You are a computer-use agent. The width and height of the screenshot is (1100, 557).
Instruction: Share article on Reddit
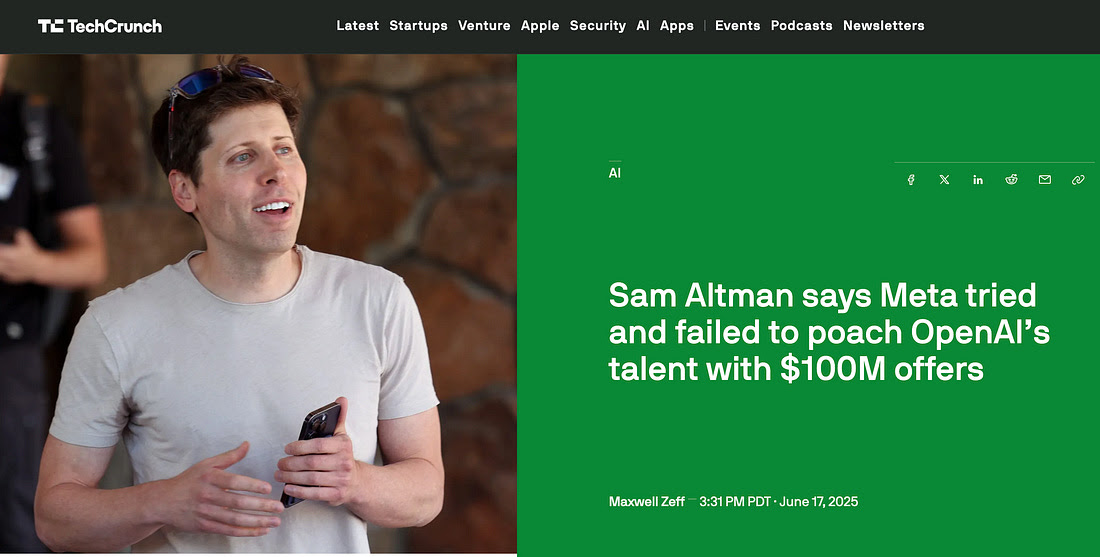coord(1012,180)
